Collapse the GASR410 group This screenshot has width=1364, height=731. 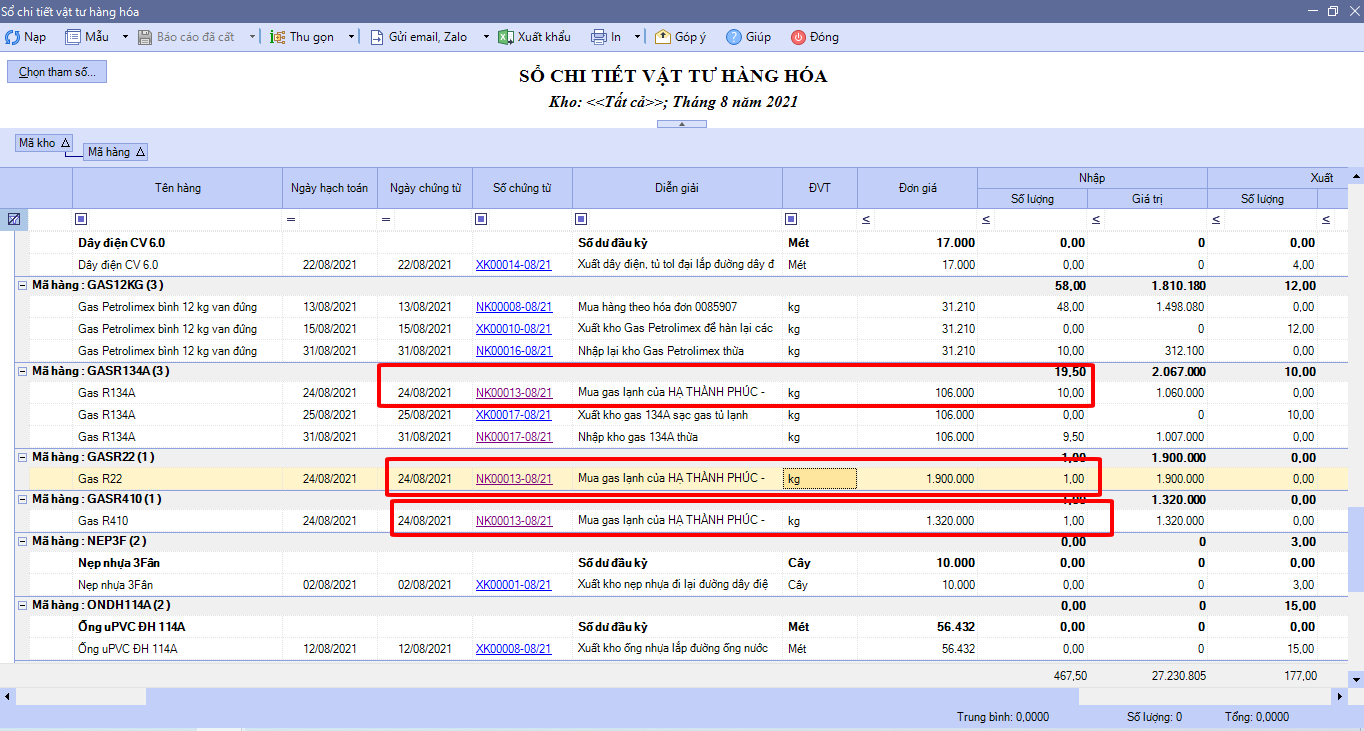tap(23, 499)
